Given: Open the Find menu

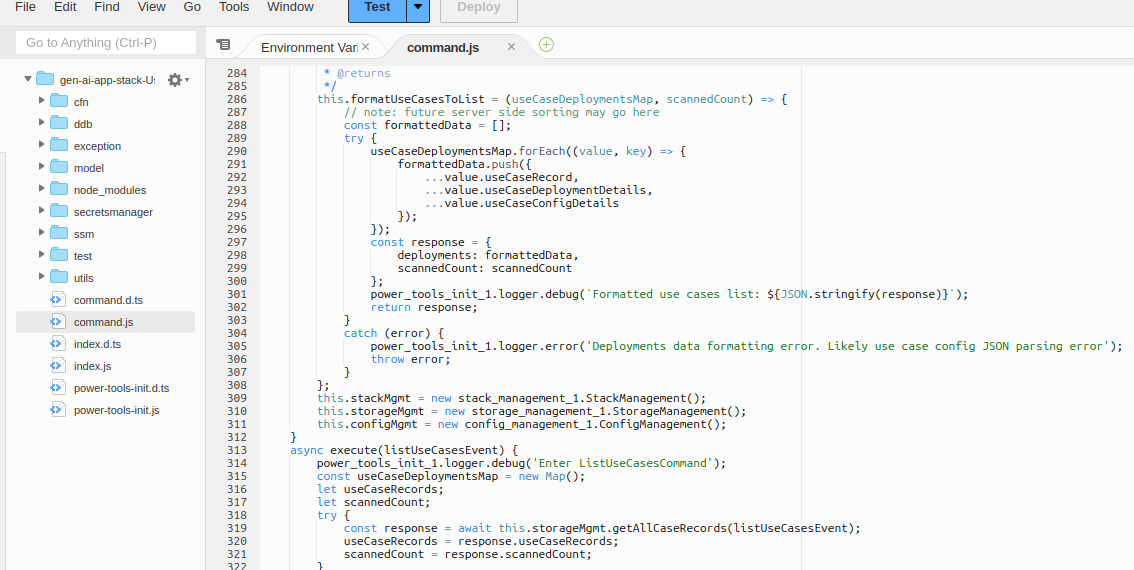Looking at the screenshot, I should pyautogui.click(x=107, y=7).
